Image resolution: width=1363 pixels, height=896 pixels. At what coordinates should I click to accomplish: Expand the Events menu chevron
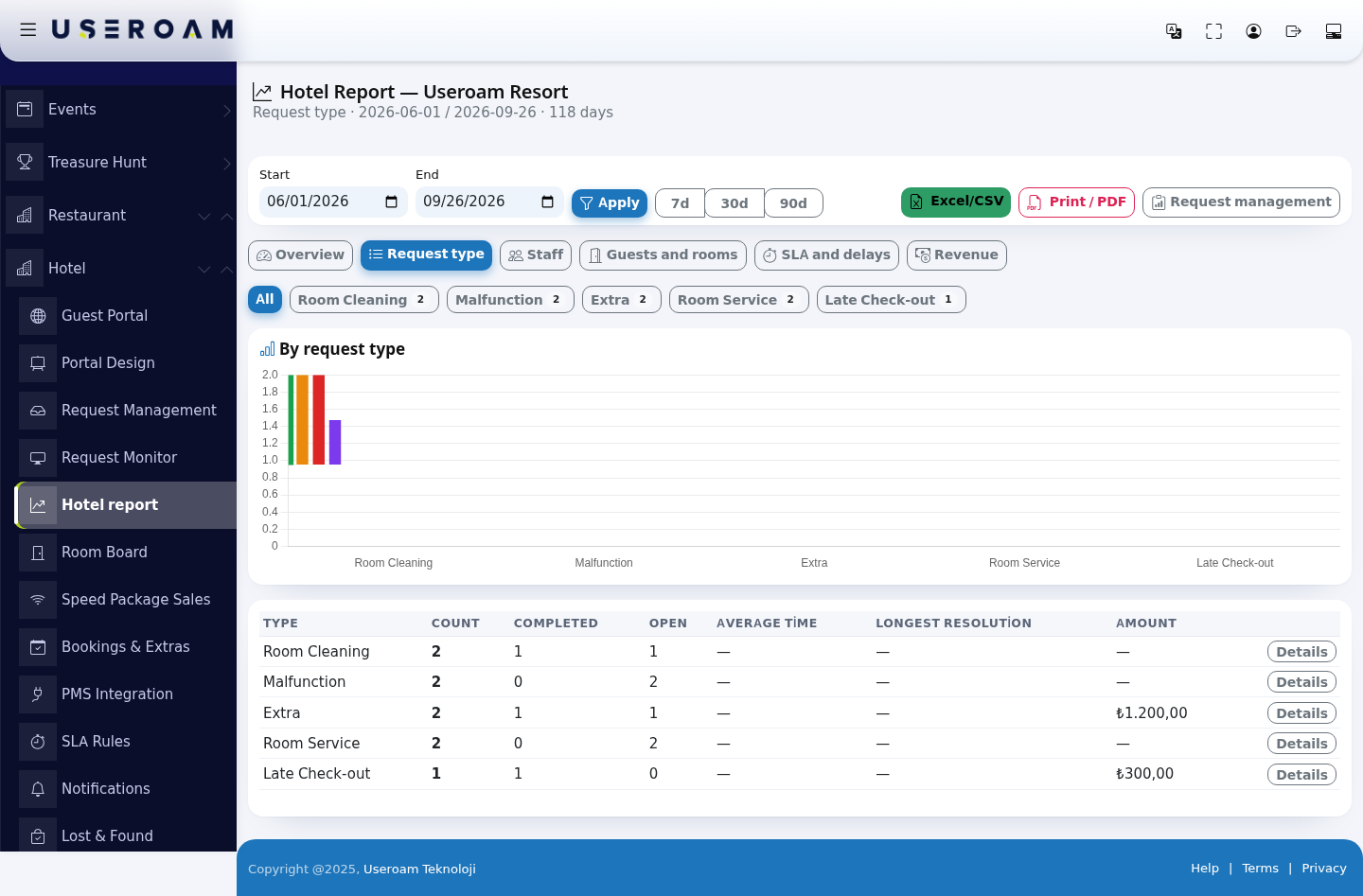click(x=226, y=110)
